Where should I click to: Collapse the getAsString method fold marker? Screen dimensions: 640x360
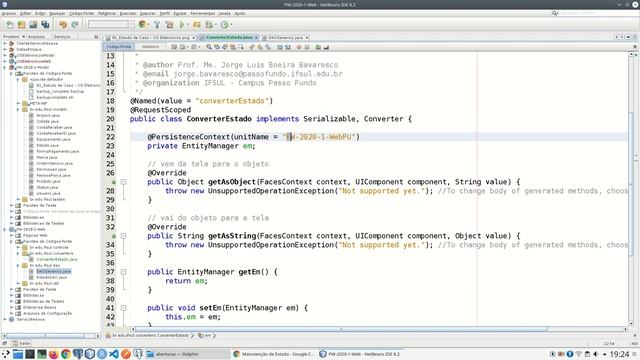[123, 236]
